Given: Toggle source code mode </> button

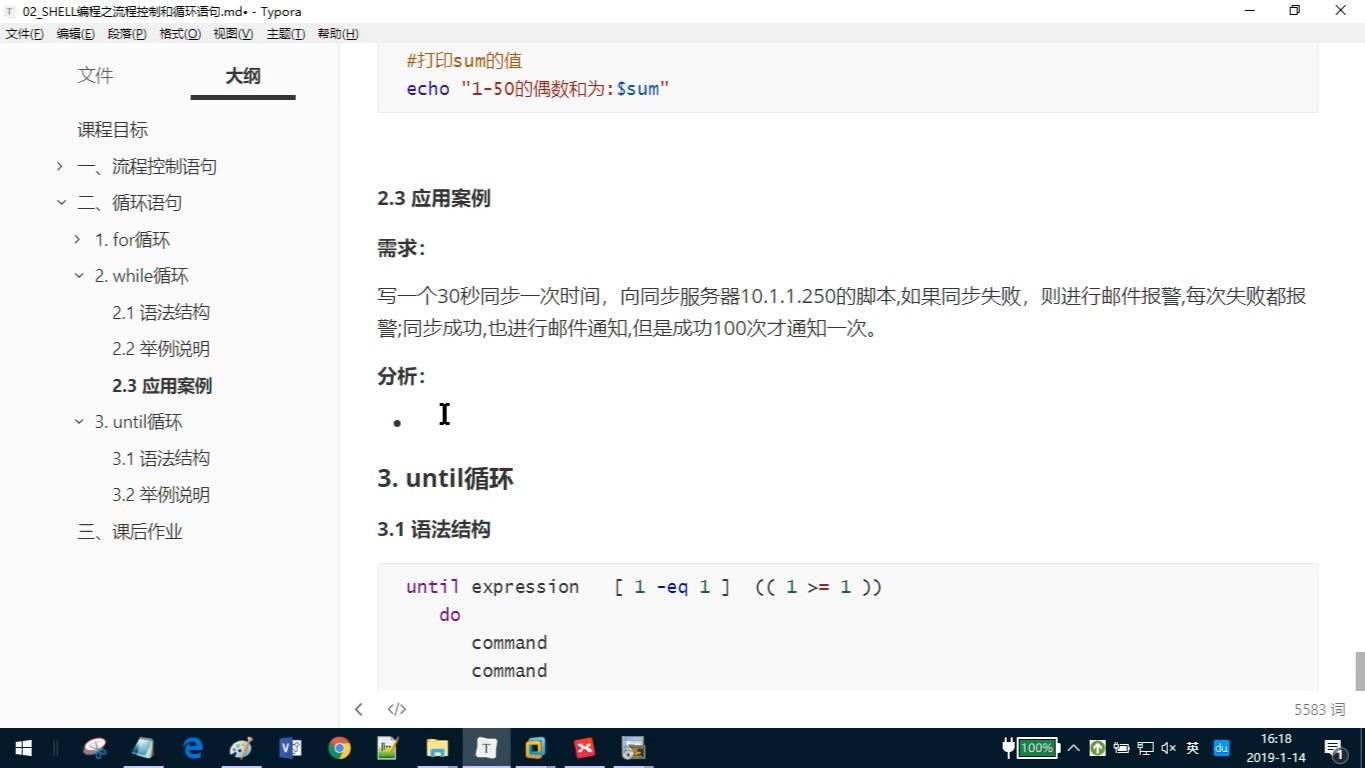Looking at the screenshot, I should coord(397,709).
